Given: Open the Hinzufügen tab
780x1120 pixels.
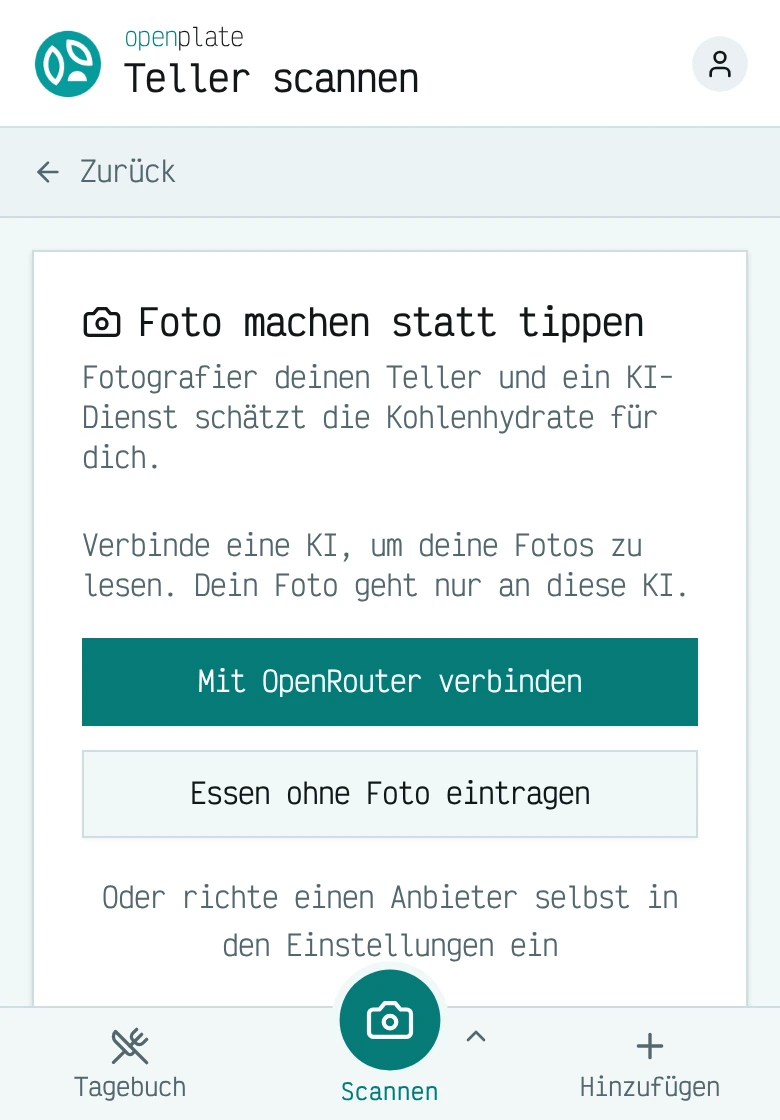Looking at the screenshot, I should coord(649,1064).
